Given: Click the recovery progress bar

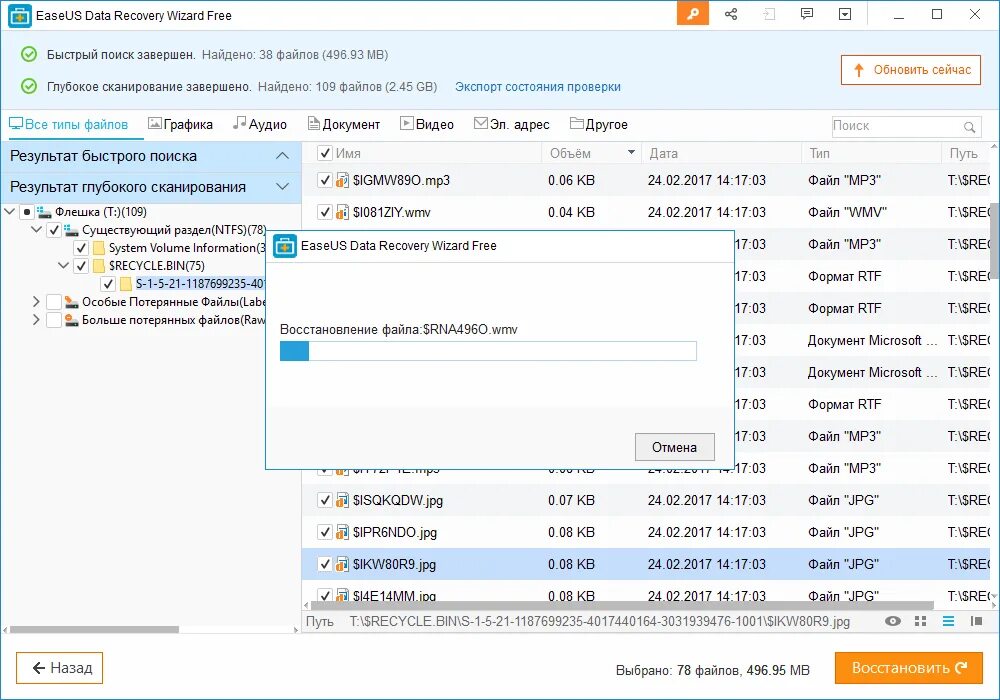Looking at the screenshot, I should [x=488, y=351].
